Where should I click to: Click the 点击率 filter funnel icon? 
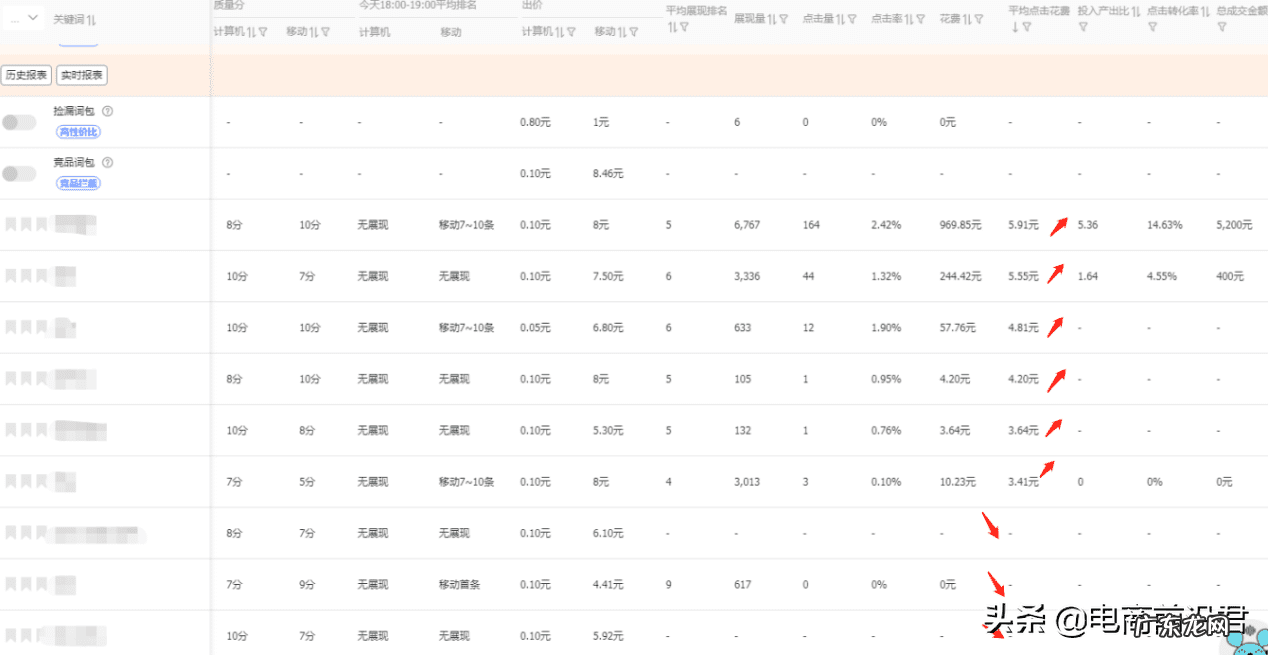pos(920,18)
